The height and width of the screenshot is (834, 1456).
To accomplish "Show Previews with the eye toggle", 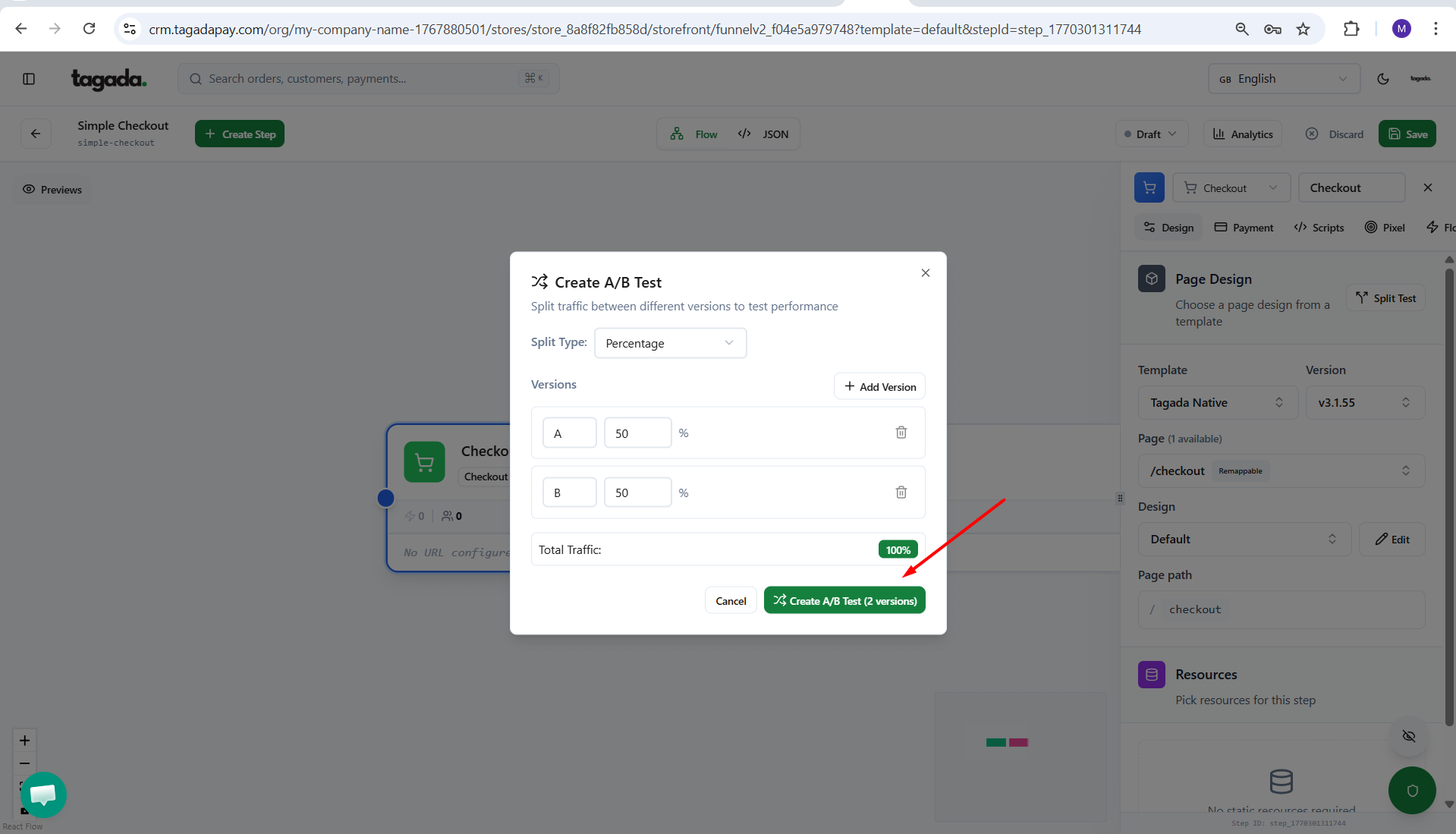I will pyautogui.click(x=52, y=190).
